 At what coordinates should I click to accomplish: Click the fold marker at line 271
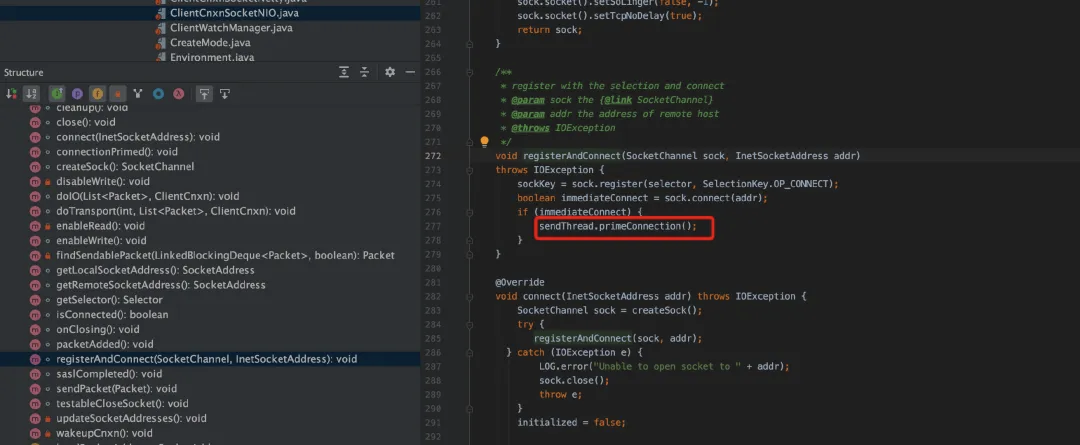470,142
